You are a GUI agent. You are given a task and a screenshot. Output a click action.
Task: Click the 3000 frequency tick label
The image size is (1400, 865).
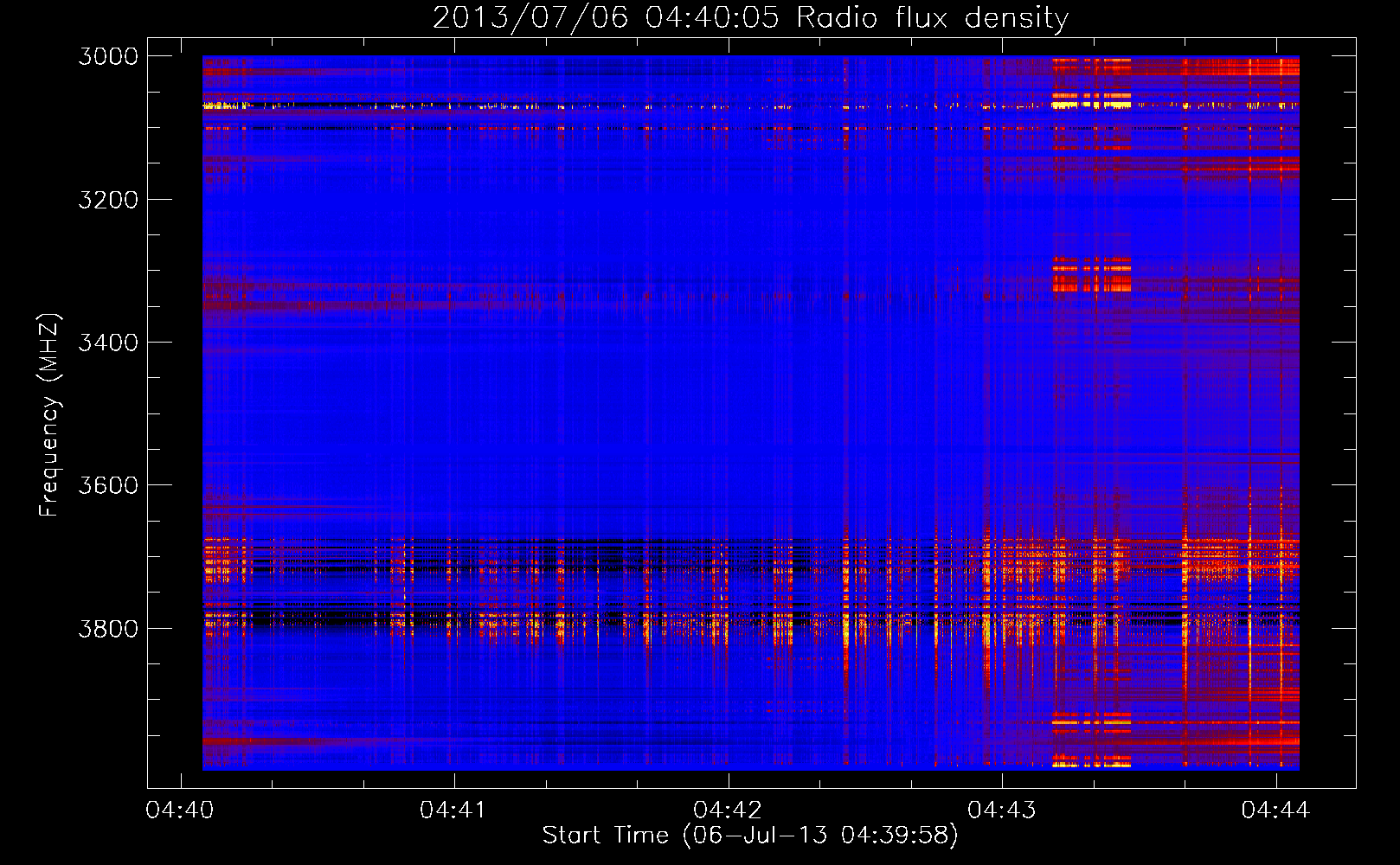(x=108, y=56)
